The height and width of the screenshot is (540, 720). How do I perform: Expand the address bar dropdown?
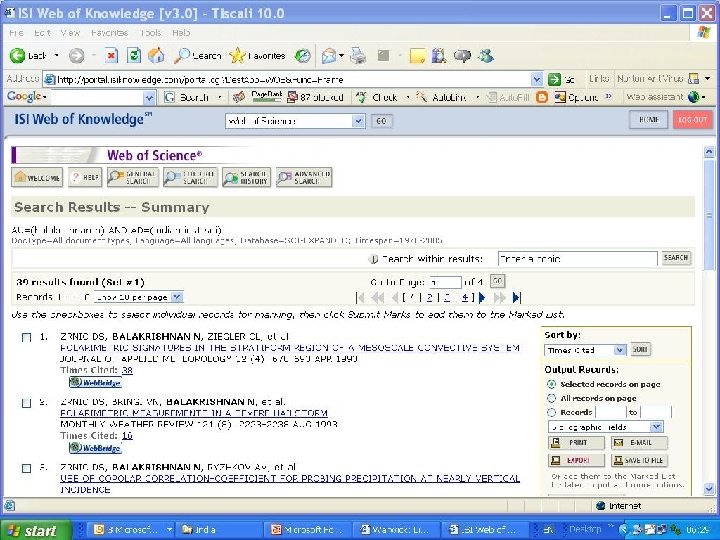tap(537, 79)
